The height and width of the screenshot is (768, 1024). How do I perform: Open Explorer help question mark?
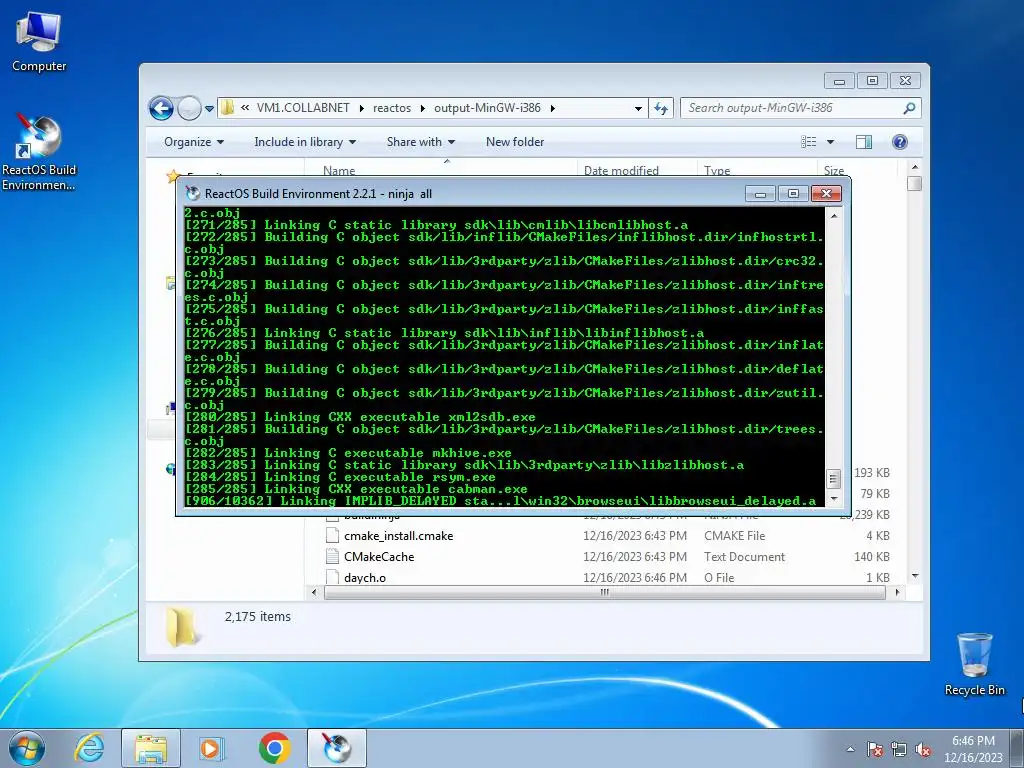pyautogui.click(x=900, y=142)
